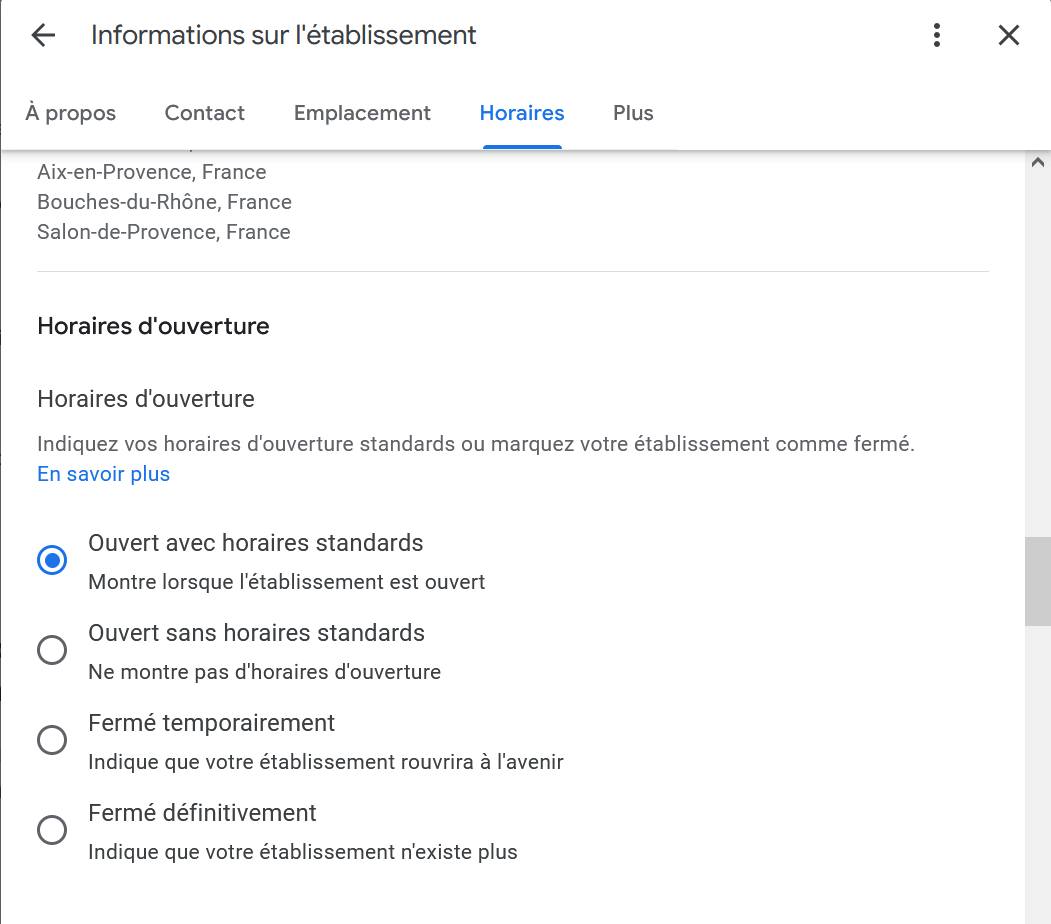1051x924 pixels.
Task: Click the Aix-en-Provence, France entry
Action: pyautogui.click(x=151, y=172)
